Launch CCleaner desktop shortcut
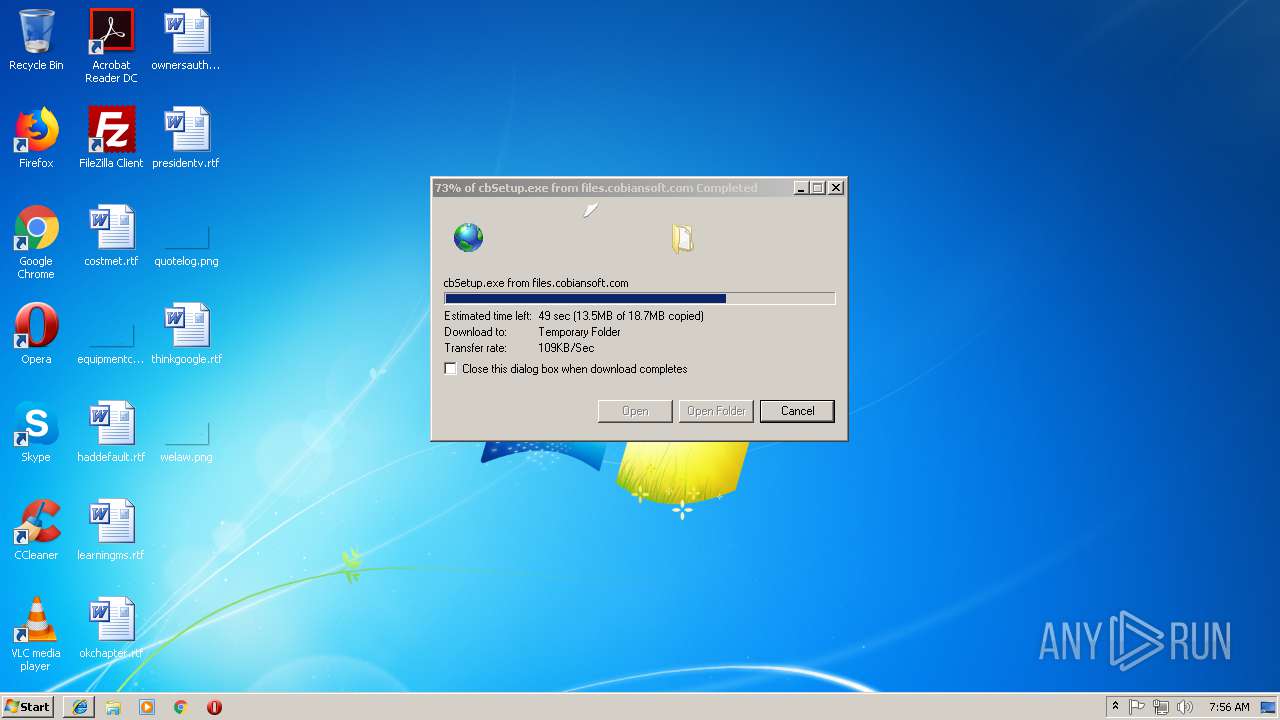This screenshot has height=720, width=1280. click(x=36, y=530)
